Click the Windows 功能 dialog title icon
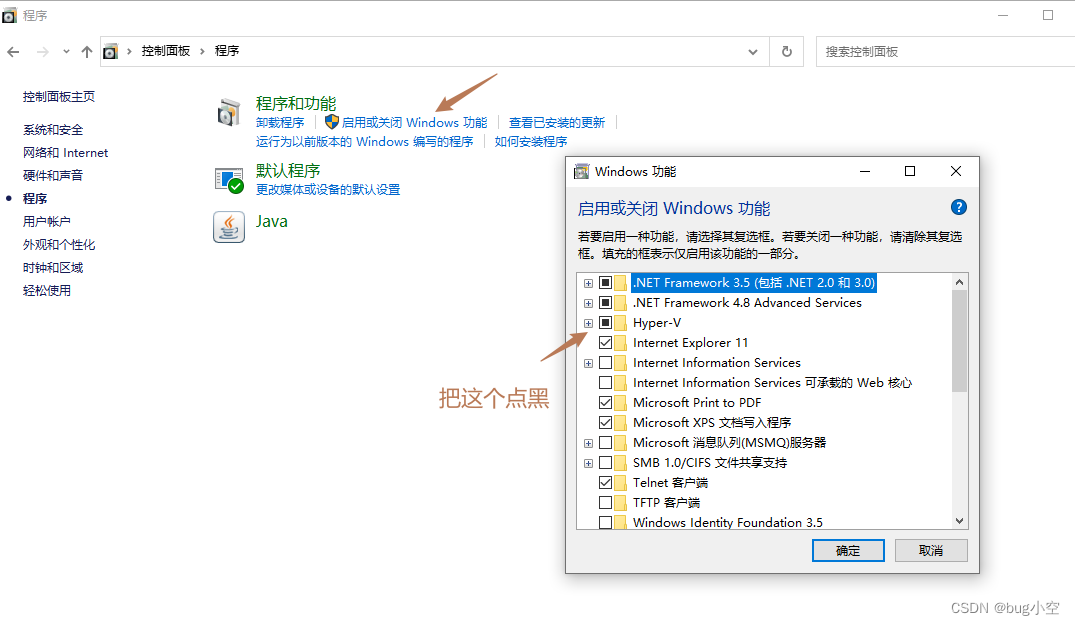 click(x=581, y=171)
